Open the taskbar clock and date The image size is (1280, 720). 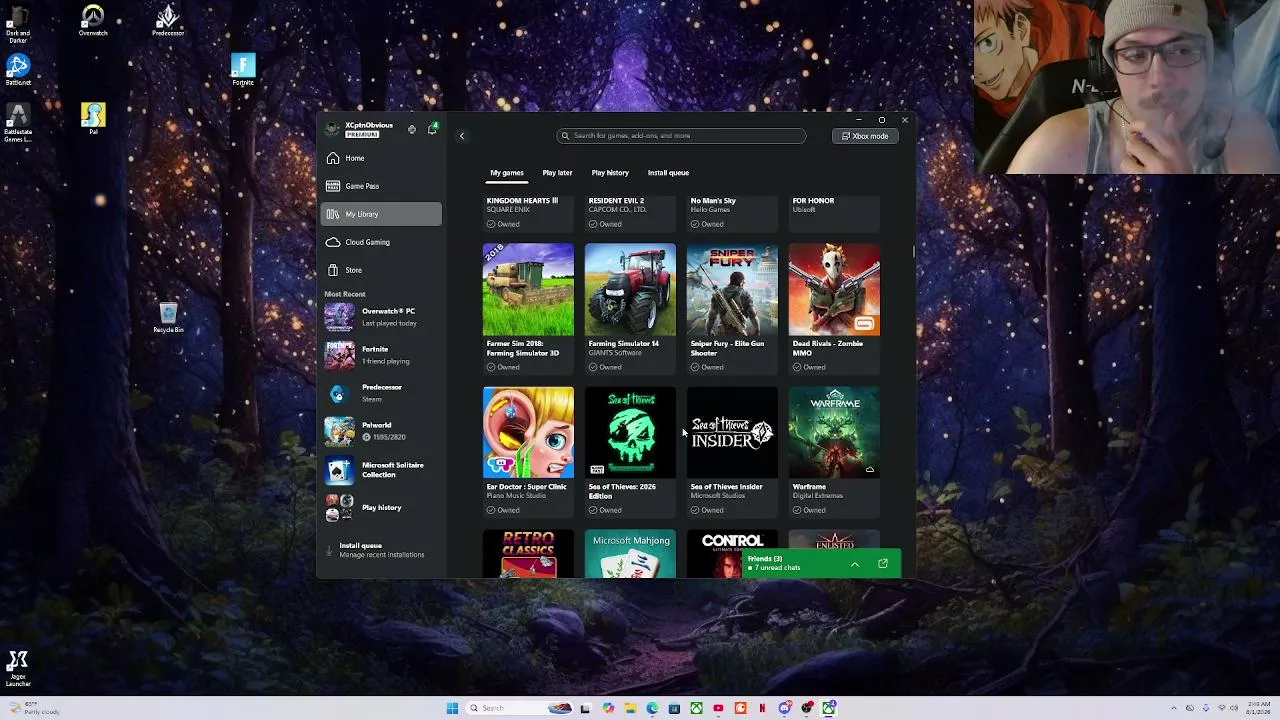pyautogui.click(x=1259, y=708)
